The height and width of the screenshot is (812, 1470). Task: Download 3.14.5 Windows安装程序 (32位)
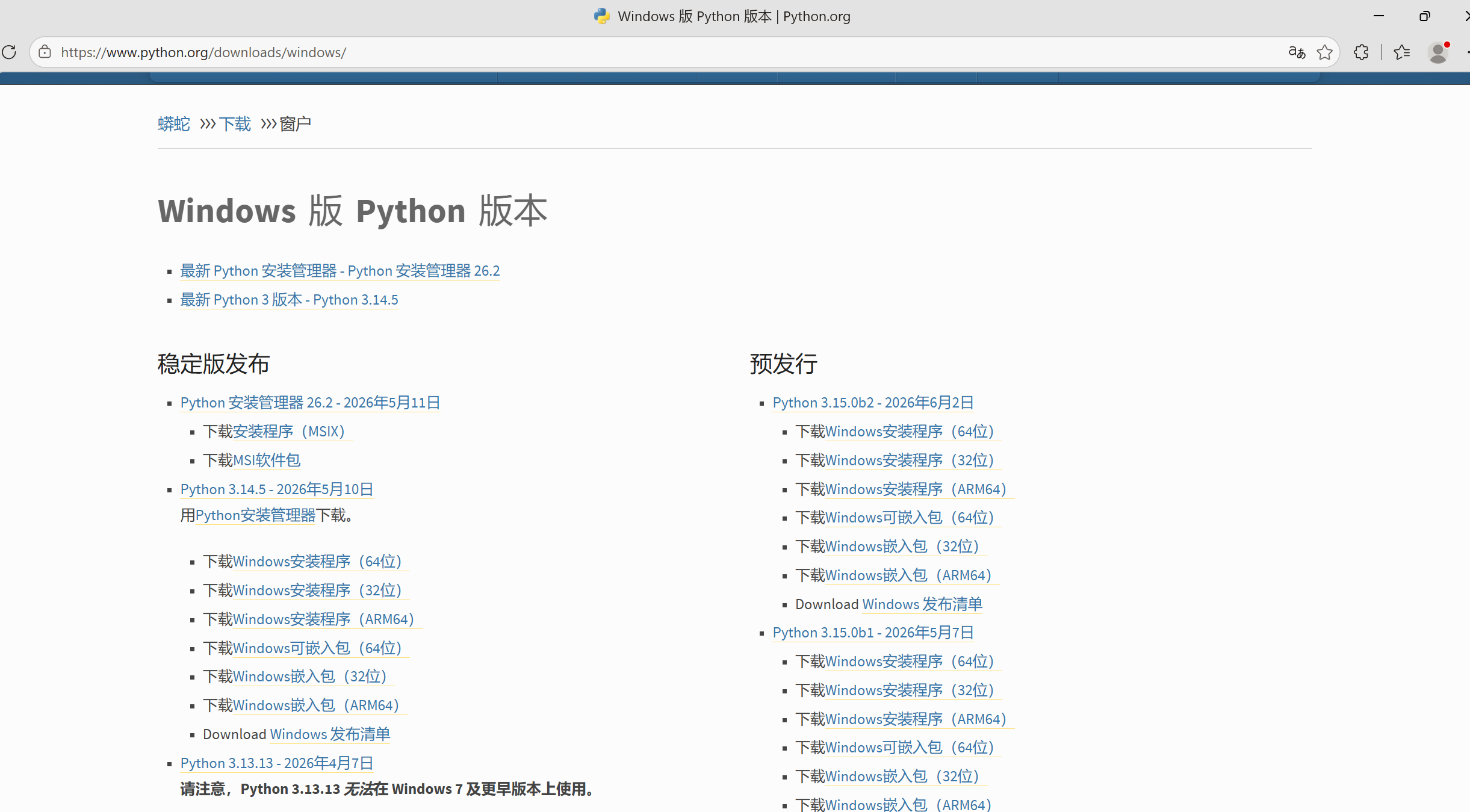(321, 590)
